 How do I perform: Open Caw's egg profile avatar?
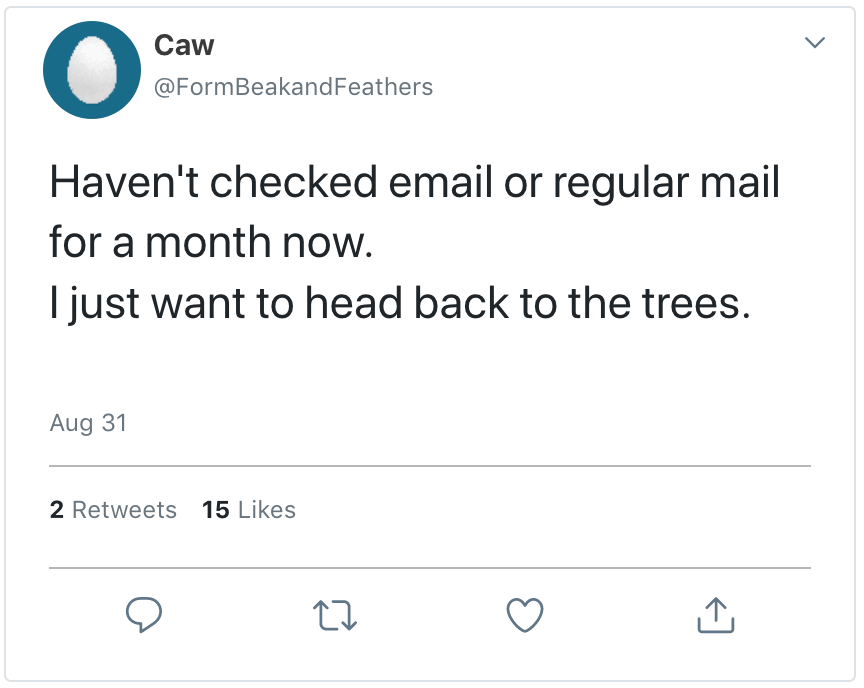pos(91,70)
